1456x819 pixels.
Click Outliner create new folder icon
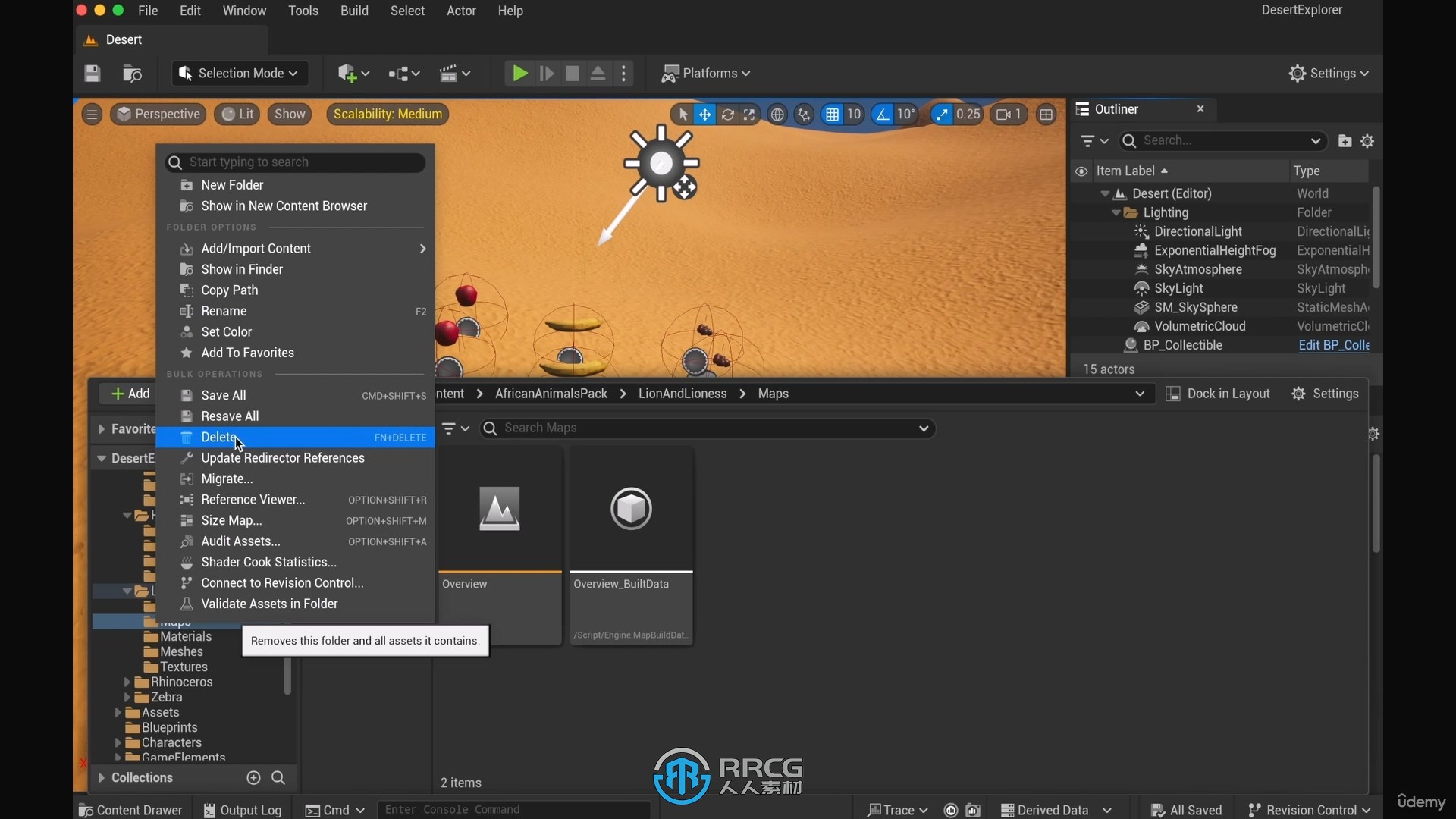(x=1345, y=141)
